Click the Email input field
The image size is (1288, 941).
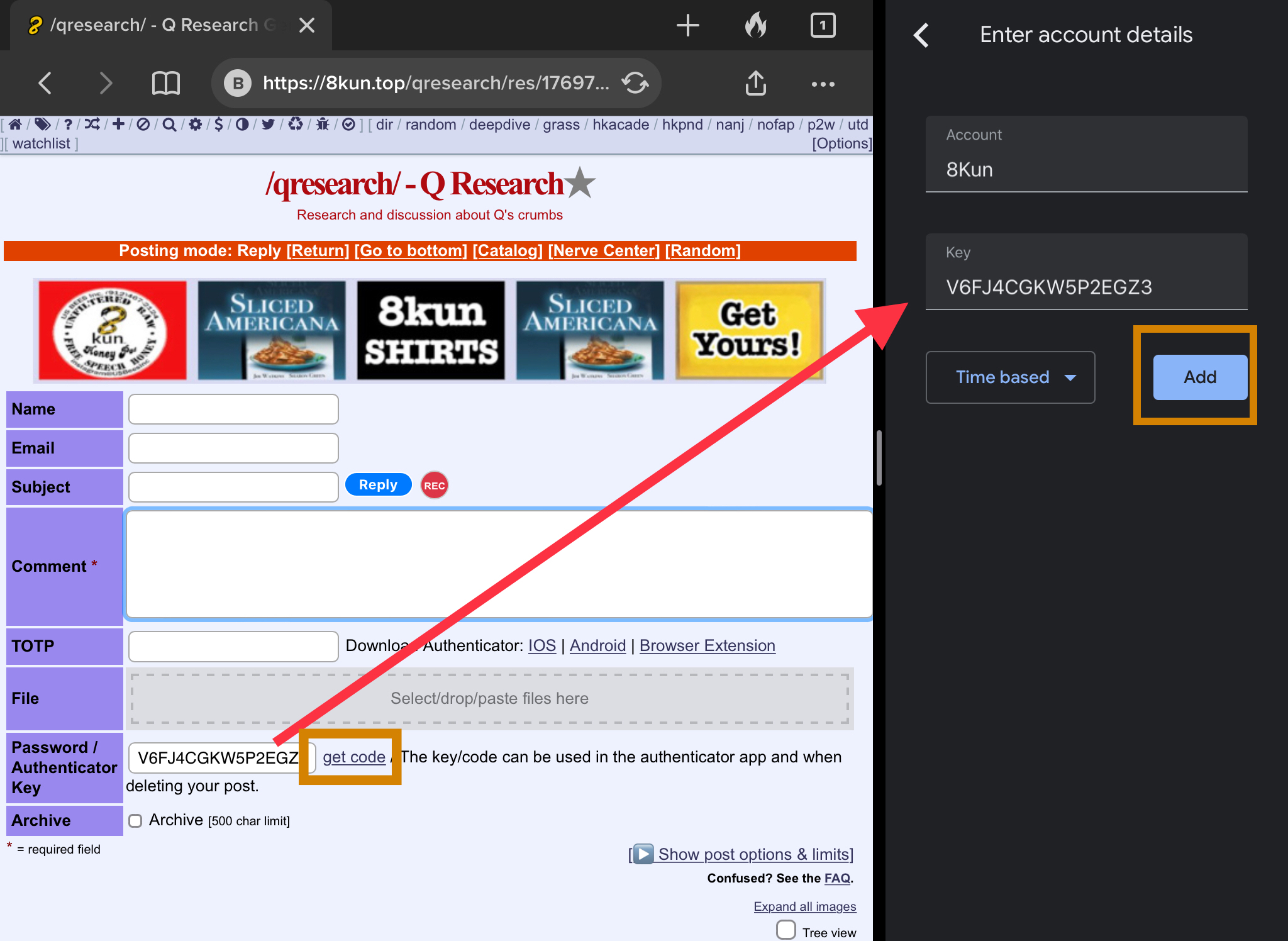point(233,448)
